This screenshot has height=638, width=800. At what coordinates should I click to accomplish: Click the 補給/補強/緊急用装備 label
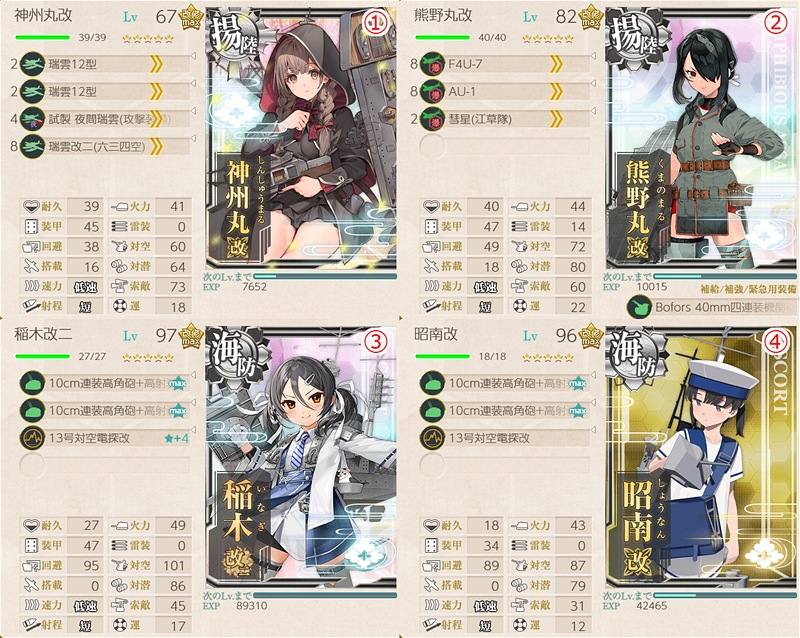(x=747, y=289)
